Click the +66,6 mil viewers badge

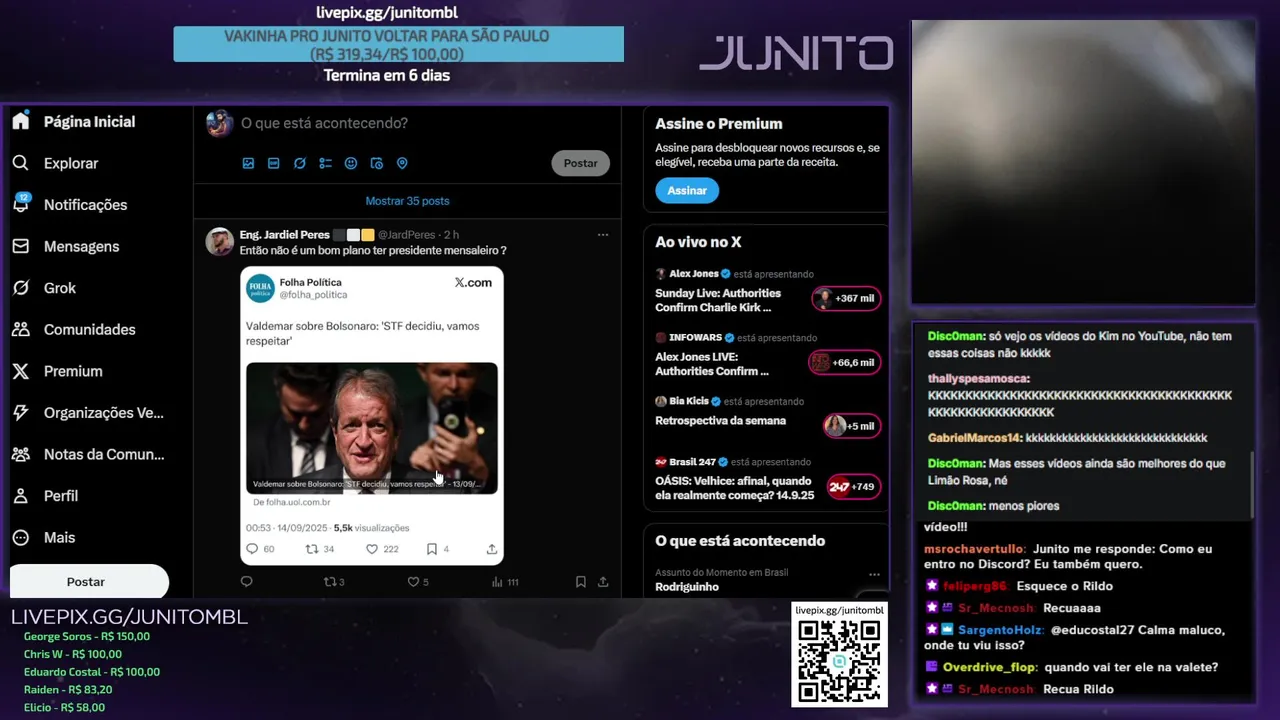coord(844,362)
